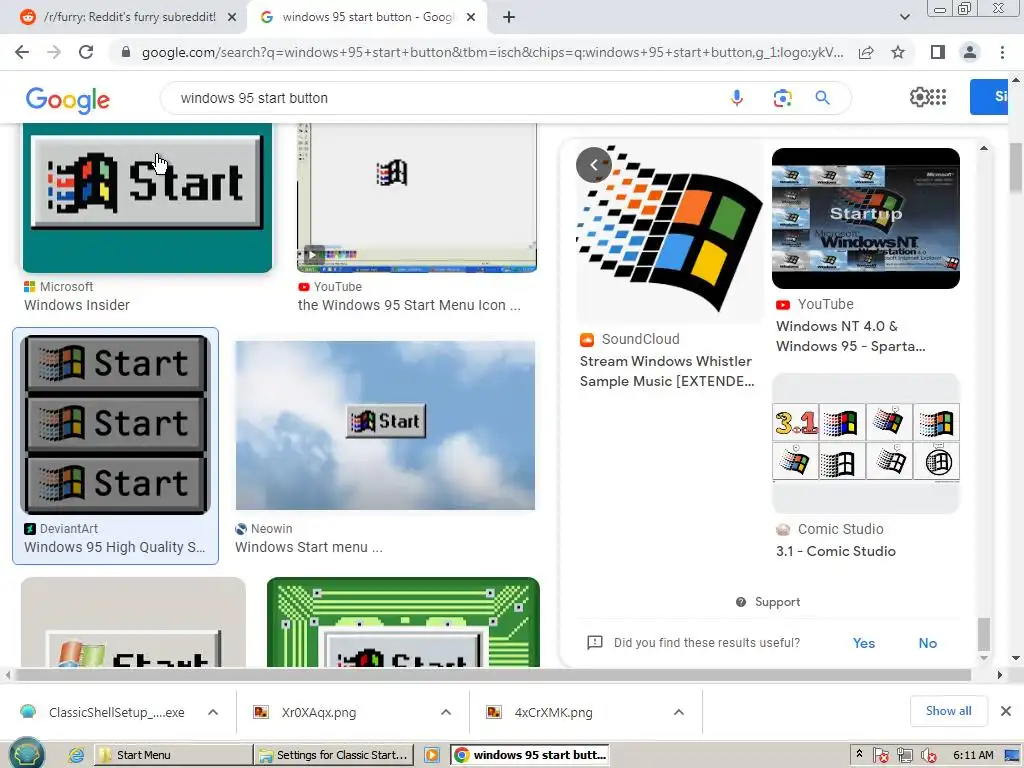Image resolution: width=1024 pixels, height=768 pixels.
Task: Open the Neowin clouds Start image
Action: pos(385,425)
